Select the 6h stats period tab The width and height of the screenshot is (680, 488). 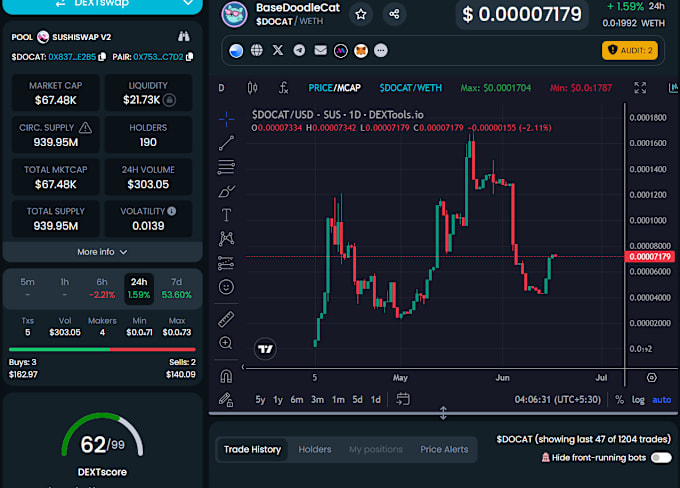pos(102,288)
